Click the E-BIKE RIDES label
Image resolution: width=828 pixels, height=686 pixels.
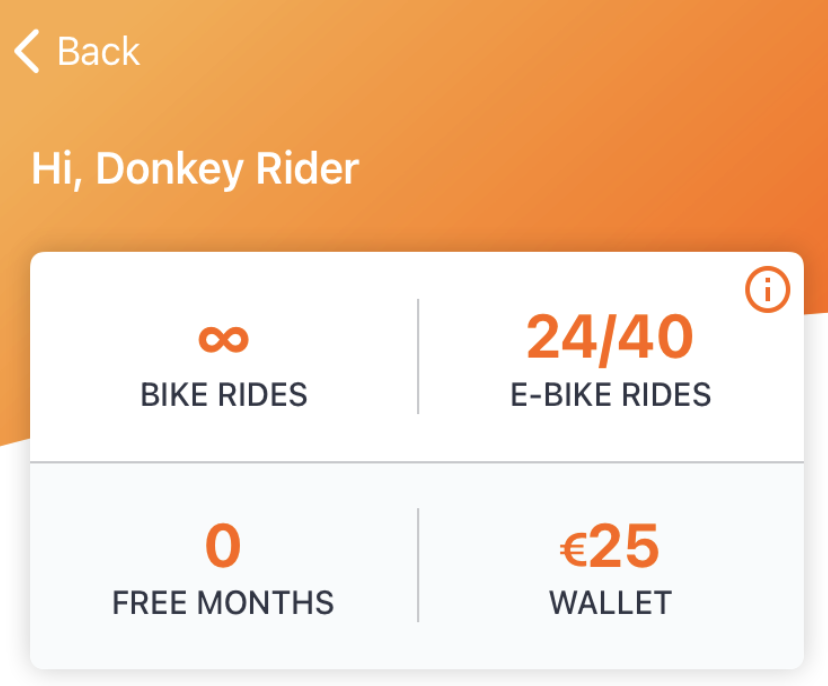pos(610,394)
